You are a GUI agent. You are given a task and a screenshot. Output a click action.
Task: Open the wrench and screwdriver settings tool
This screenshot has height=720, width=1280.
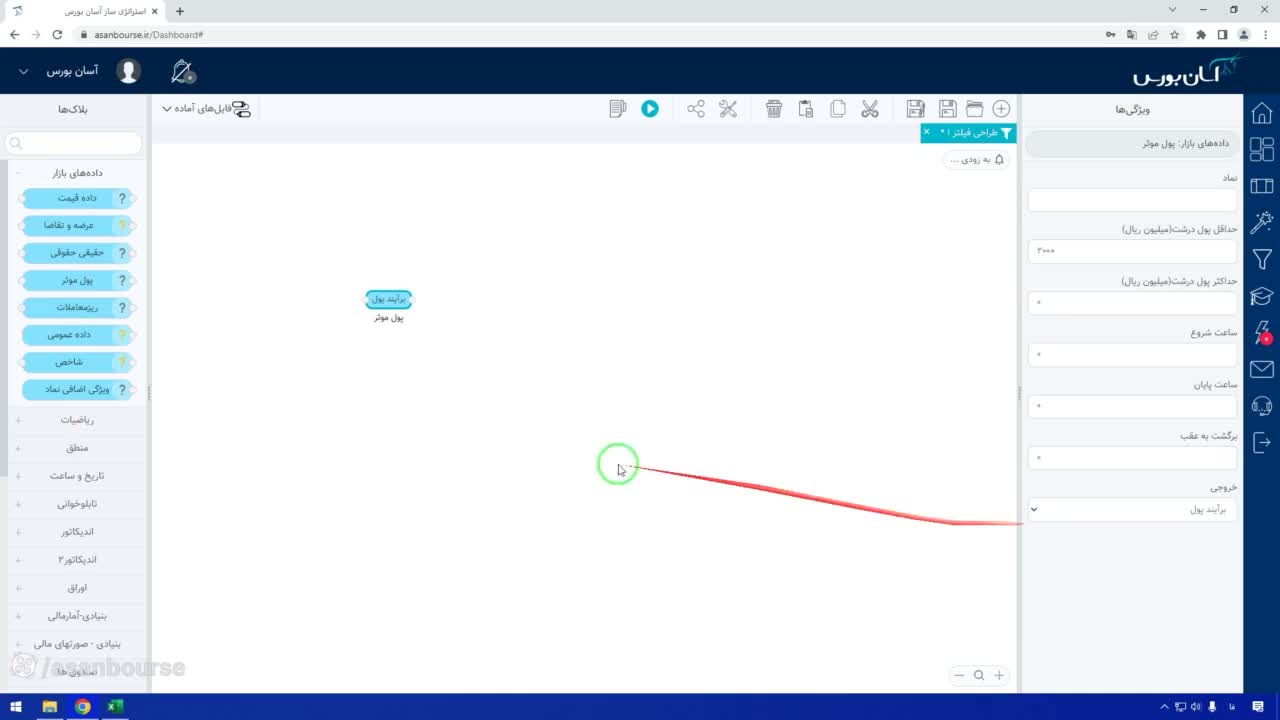click(x=728, y=108)
